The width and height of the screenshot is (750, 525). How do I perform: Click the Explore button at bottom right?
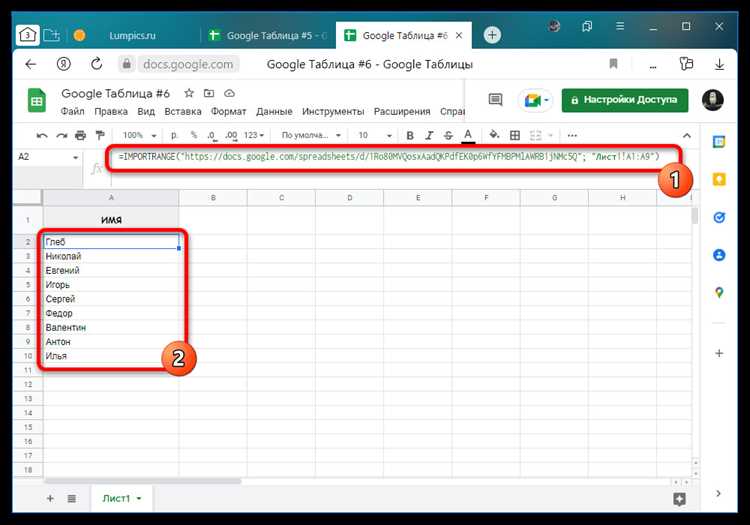pyautogui.click(x=679, y=499)
